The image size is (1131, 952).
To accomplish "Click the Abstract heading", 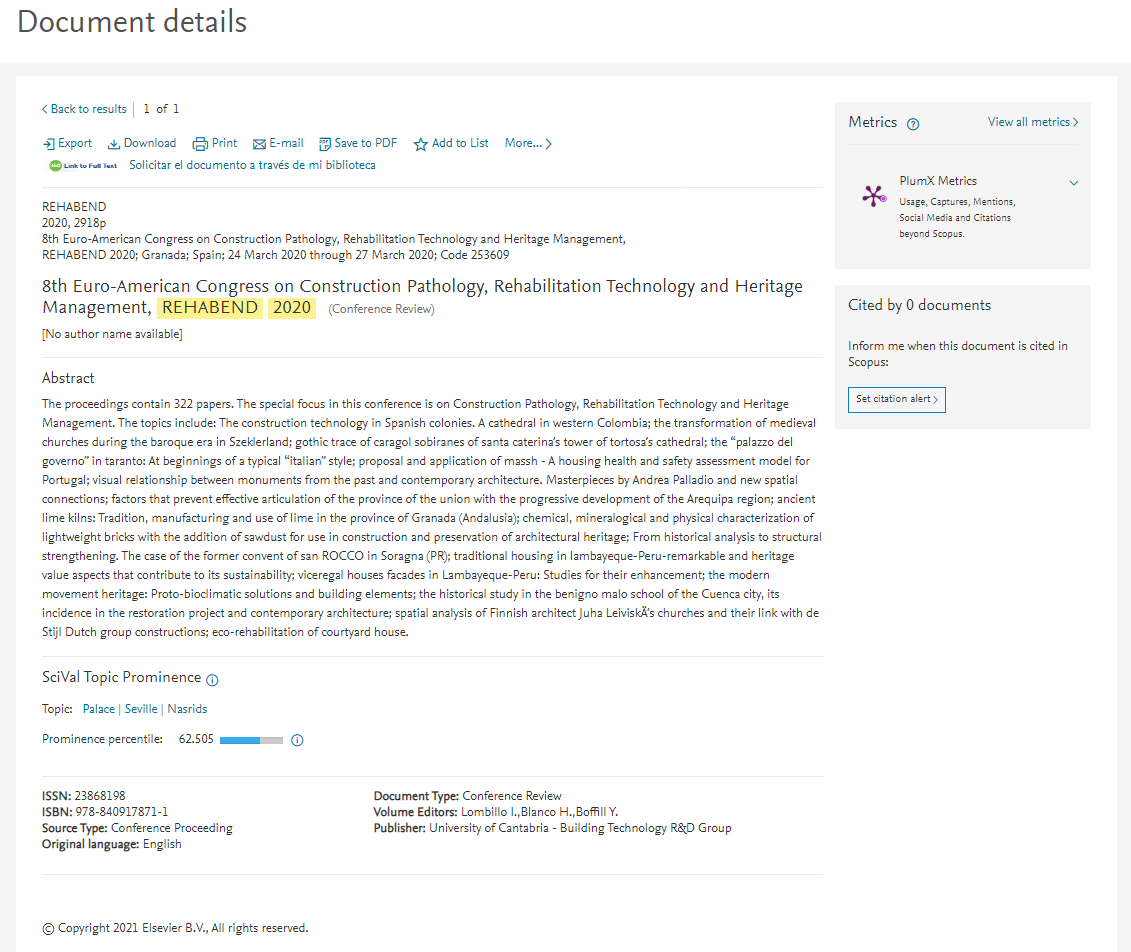I will 68,378.
